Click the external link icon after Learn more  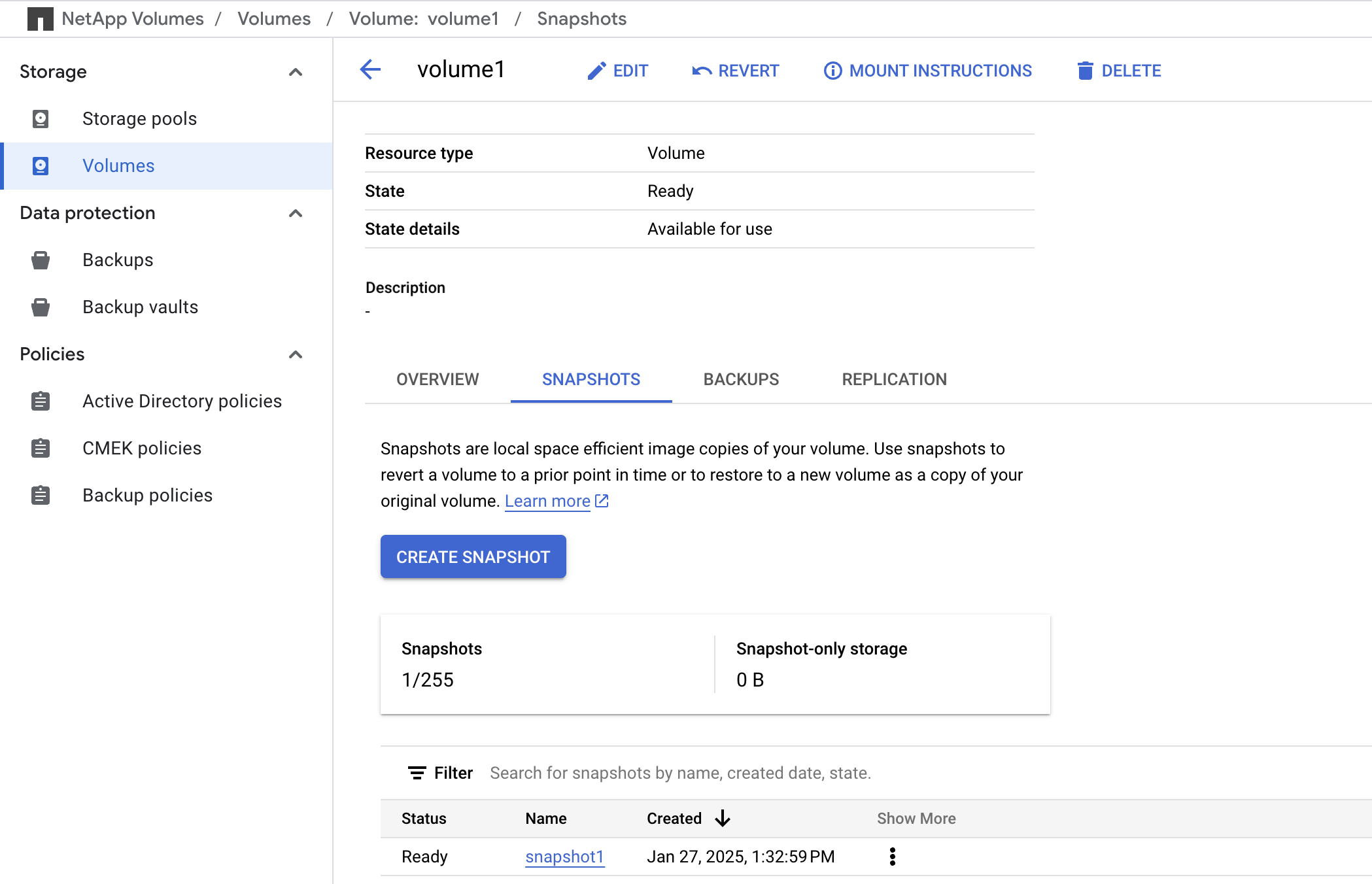click(x=602, y=501)
